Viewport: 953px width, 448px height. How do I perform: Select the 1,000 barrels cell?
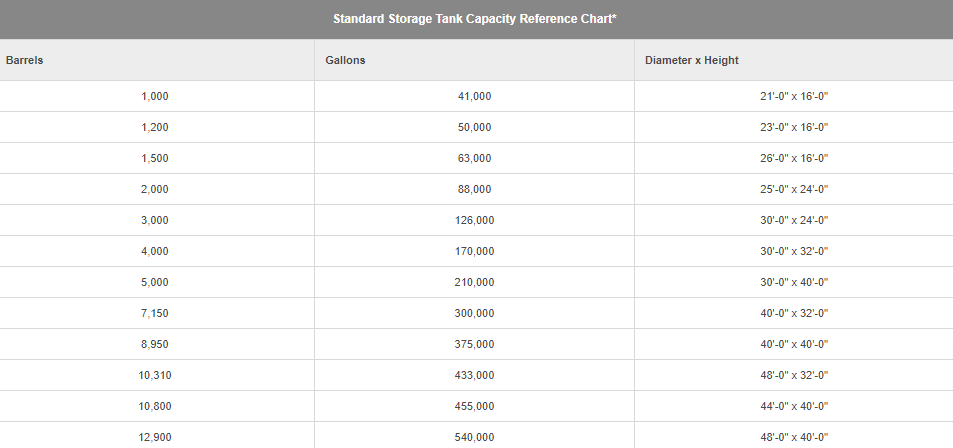(156, 96)
